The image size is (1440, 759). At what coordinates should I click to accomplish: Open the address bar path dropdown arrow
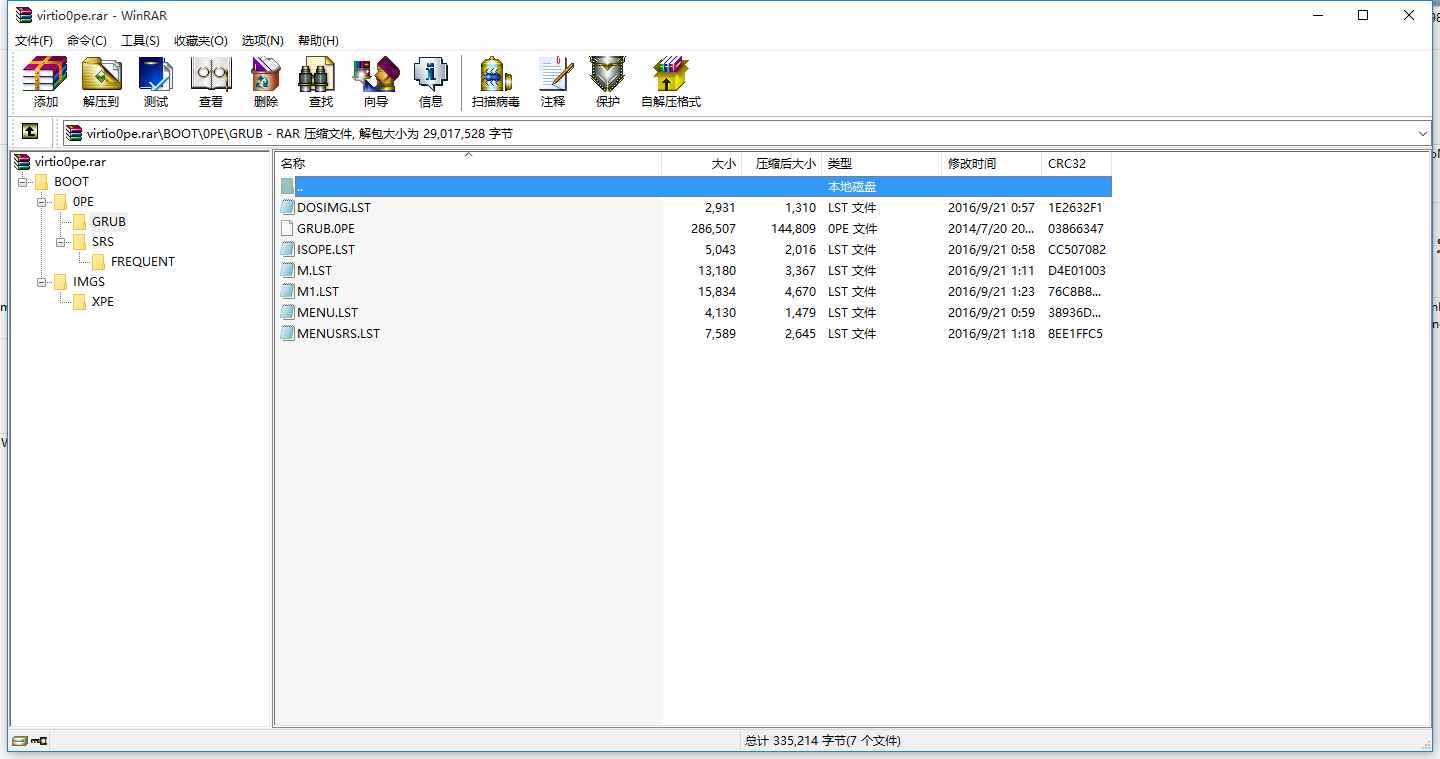[x=1422, y=133]
